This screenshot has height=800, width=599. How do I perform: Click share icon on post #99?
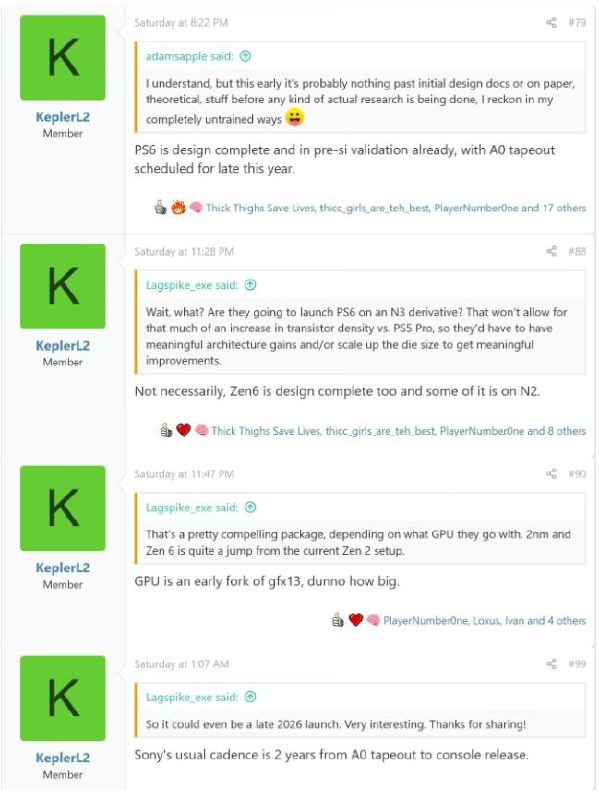tap(551, 664)
